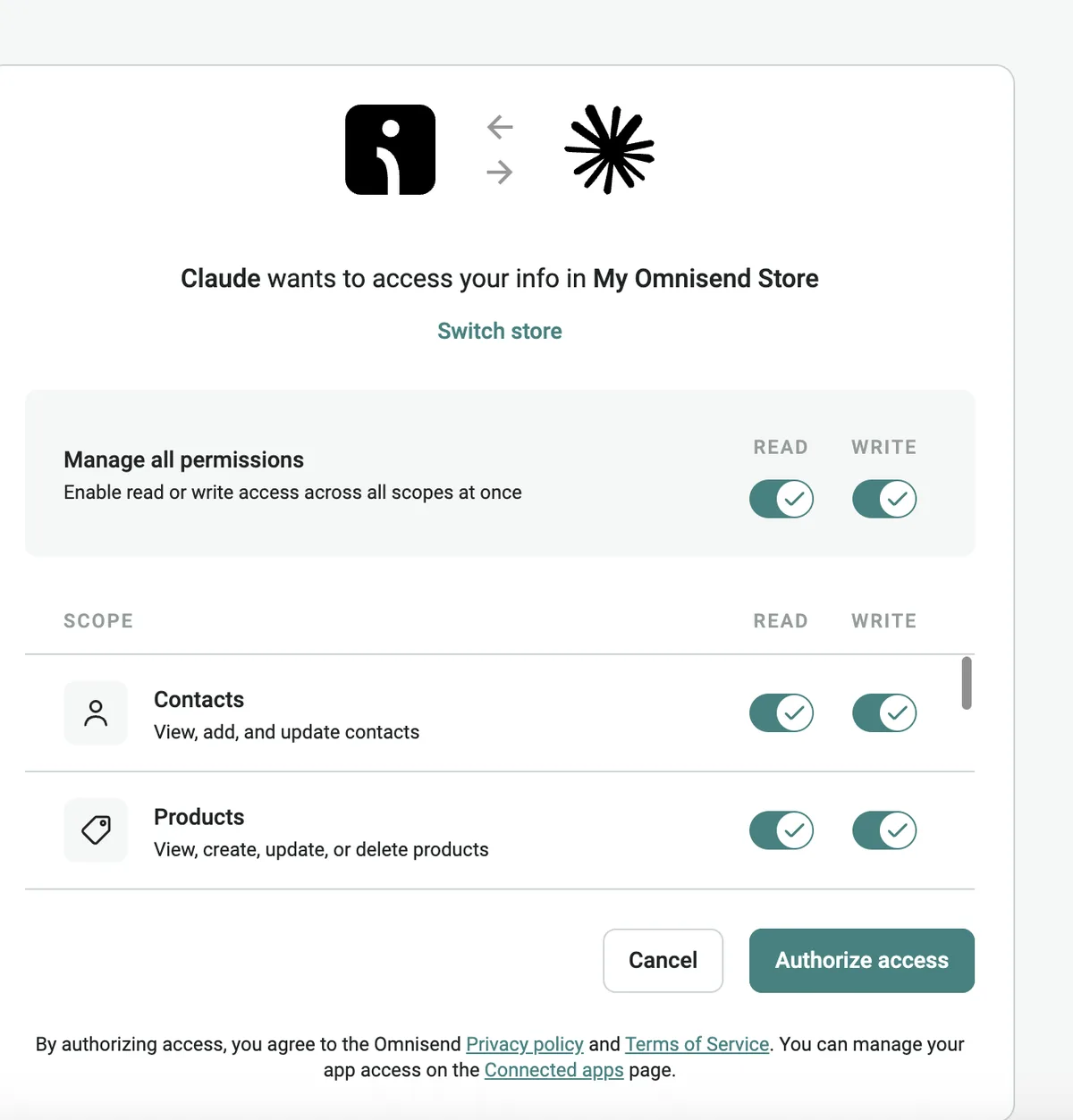
Task: Turn off Read access for Products
Action: pos(782,830)
